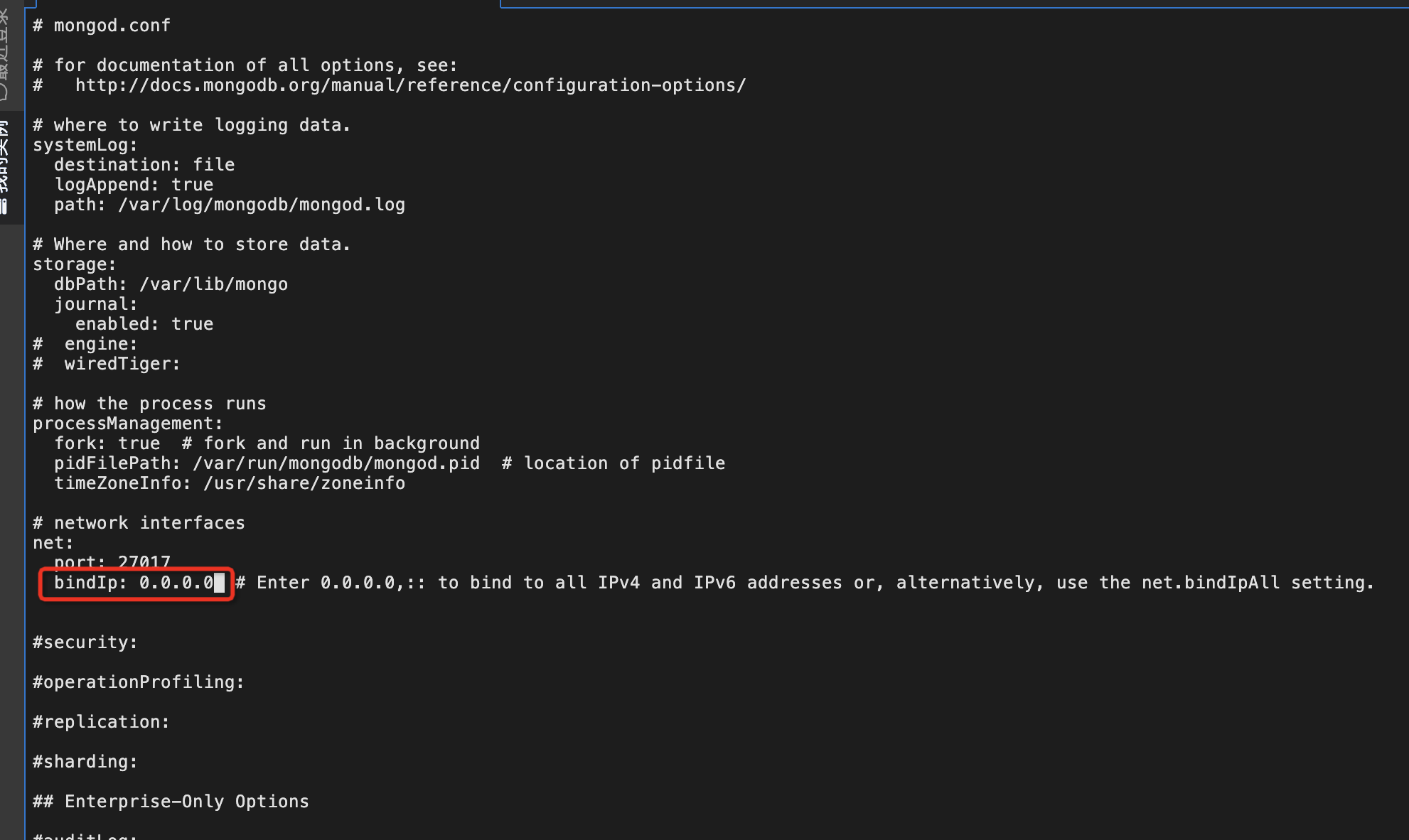Click the Enterprise-Only Options comment
This screenshot has width=1409, height=840.
171,802
